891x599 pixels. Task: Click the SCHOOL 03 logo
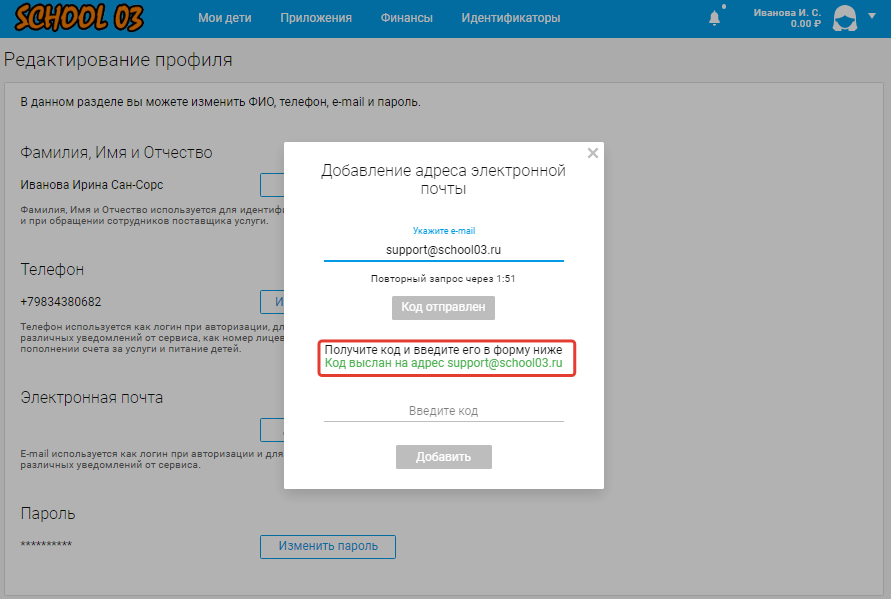point(79,18)
